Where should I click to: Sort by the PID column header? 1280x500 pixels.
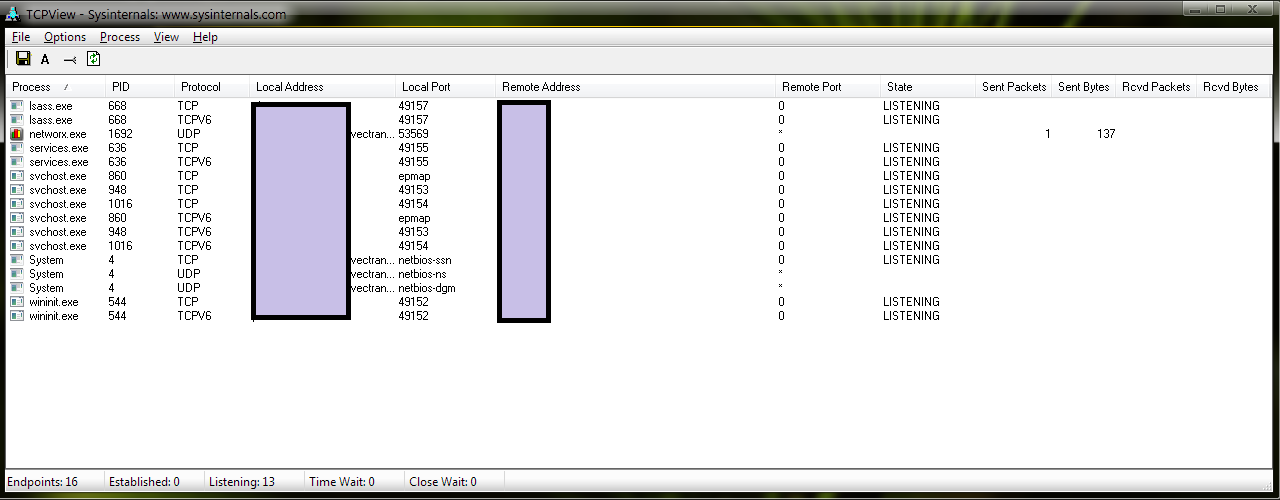pyautogui.click(x=121, y=87)
